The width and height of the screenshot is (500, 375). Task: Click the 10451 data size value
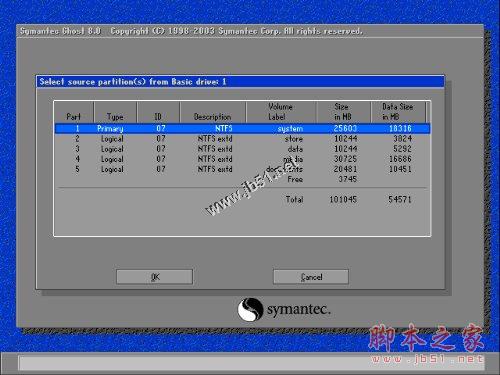click(x=400, y=169)
